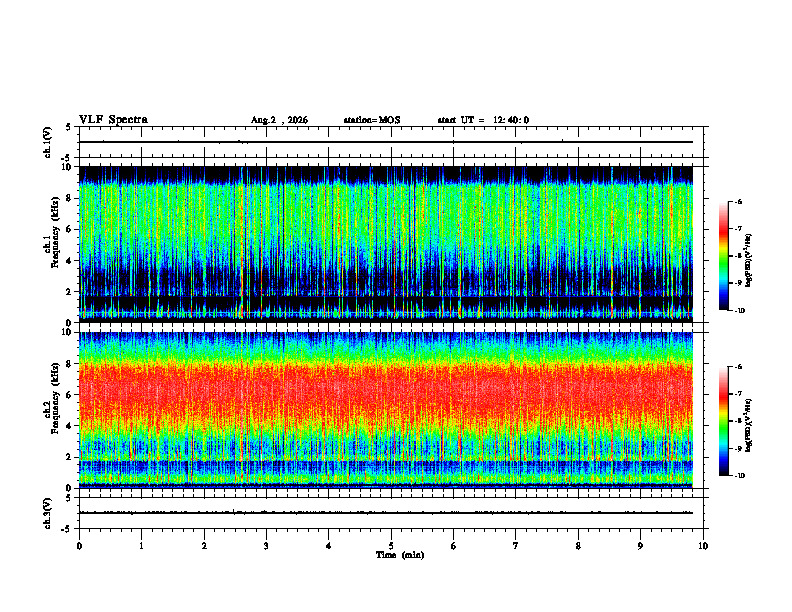Click the ch.1 spectrogram color scale bar
Viewport: 792px width, 612px height.
point(724,256)
